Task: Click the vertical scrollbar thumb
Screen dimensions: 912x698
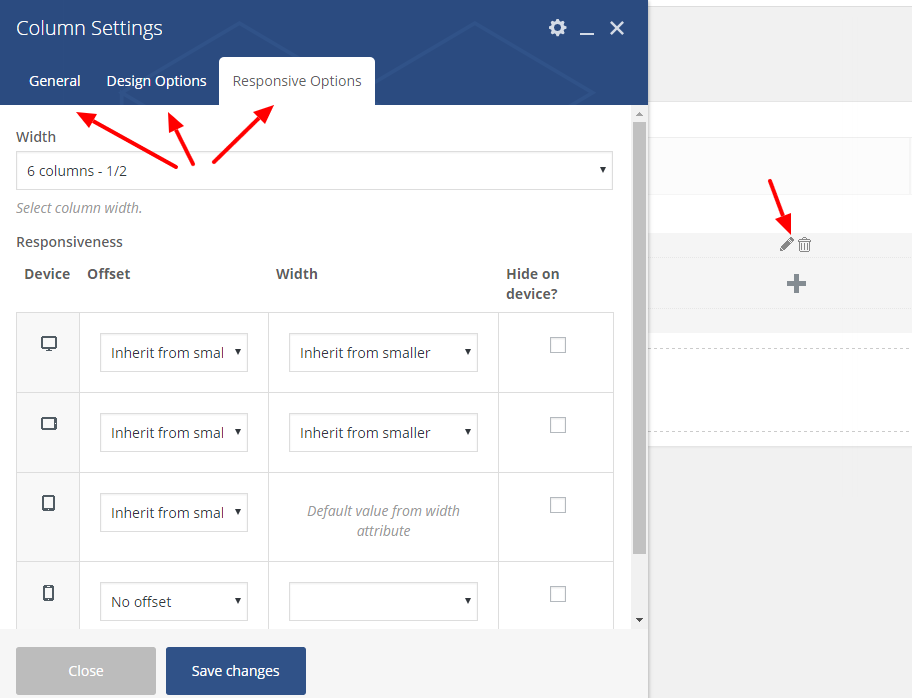Action: [639, 337]
